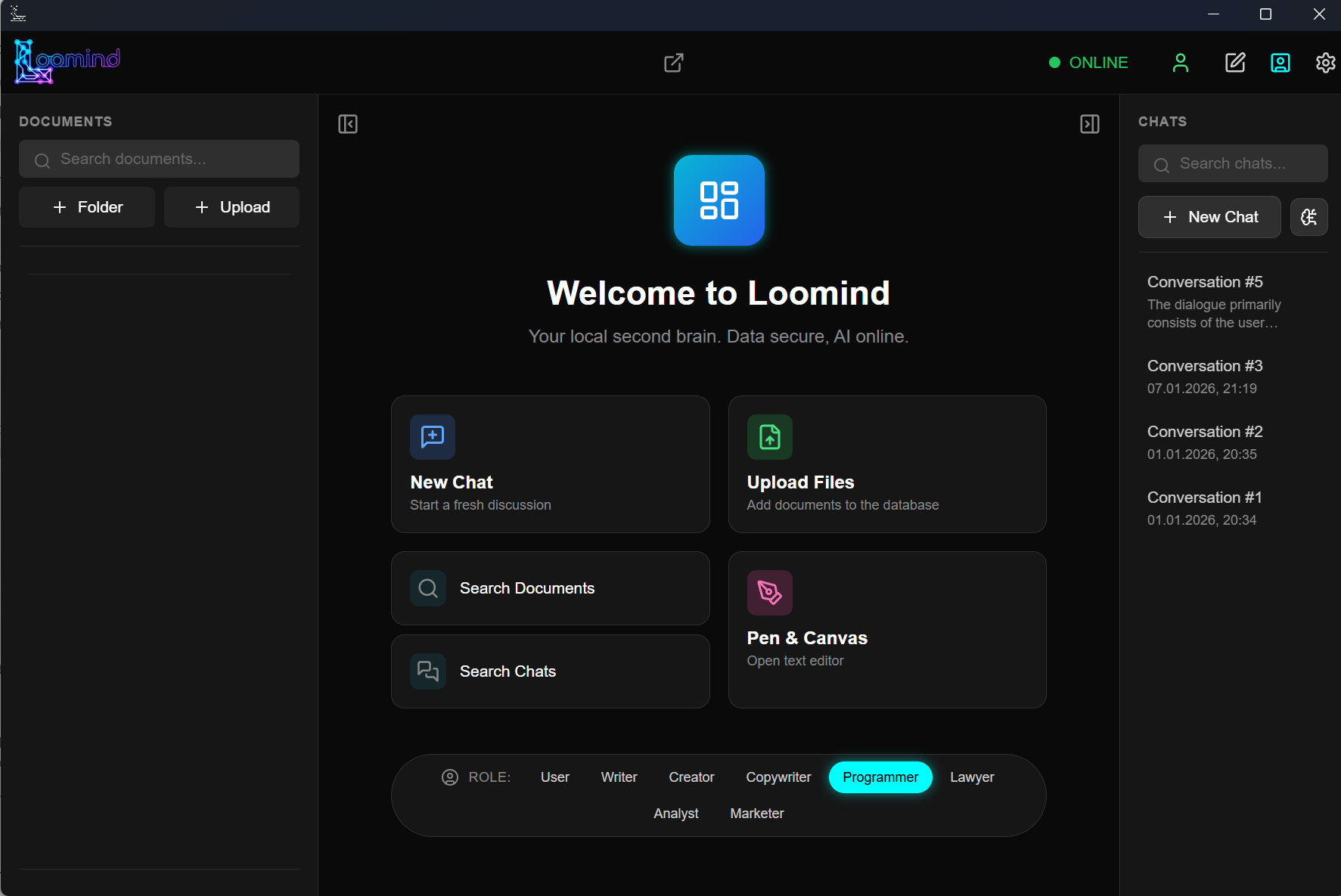Open the settings gear icon
The width and height of the screenshot is (1341, 896).
click(1325, 63)
